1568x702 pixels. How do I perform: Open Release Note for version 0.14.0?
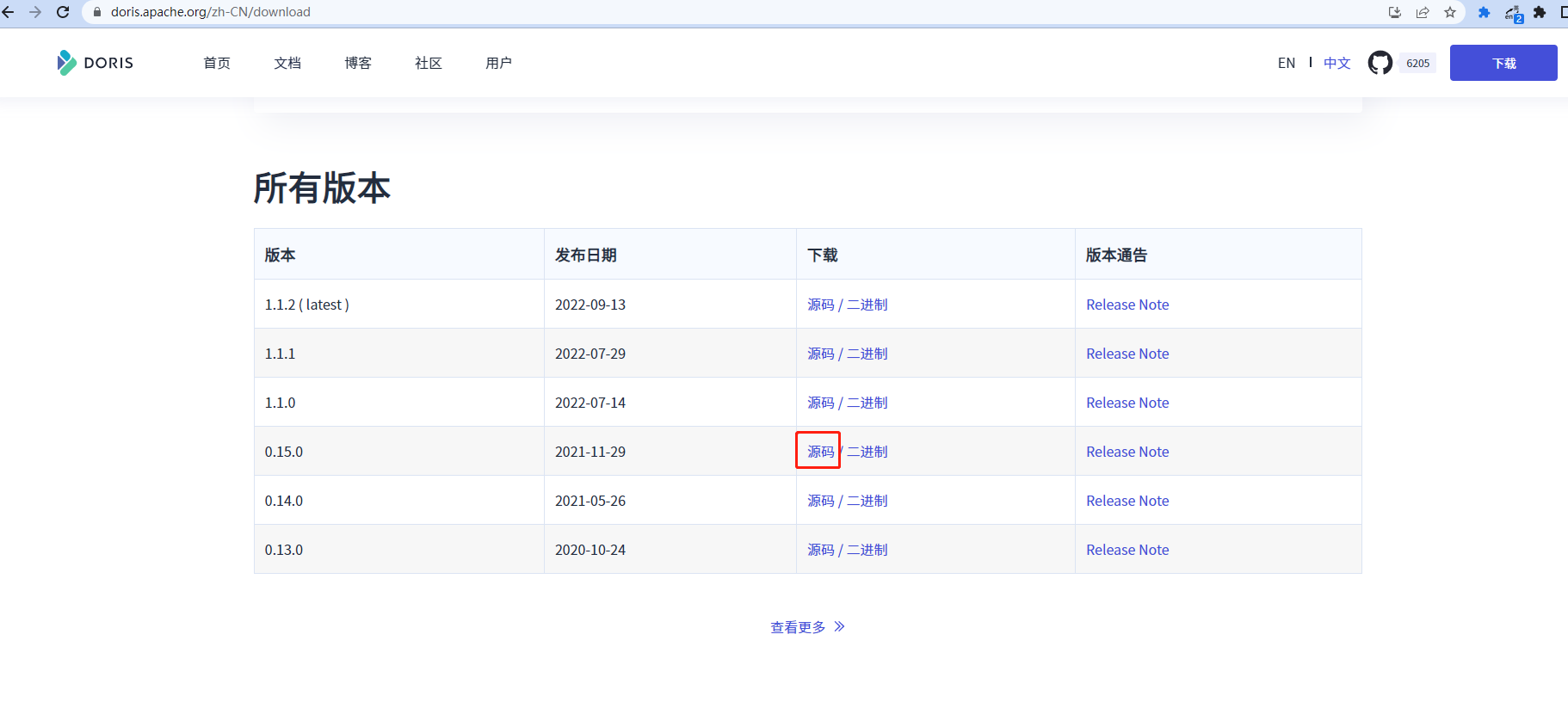[x=1127, y=501]
